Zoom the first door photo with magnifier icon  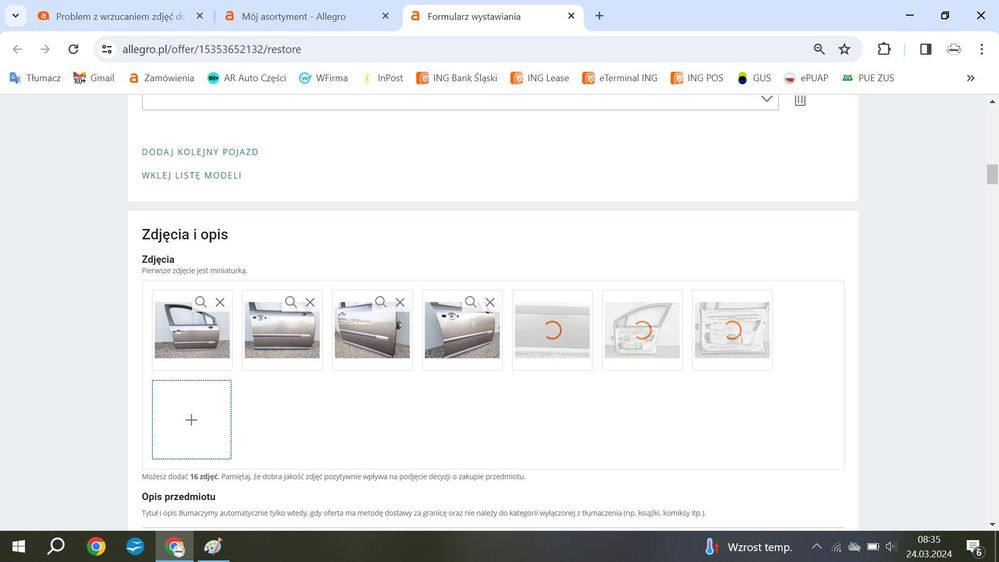(201, 302)
